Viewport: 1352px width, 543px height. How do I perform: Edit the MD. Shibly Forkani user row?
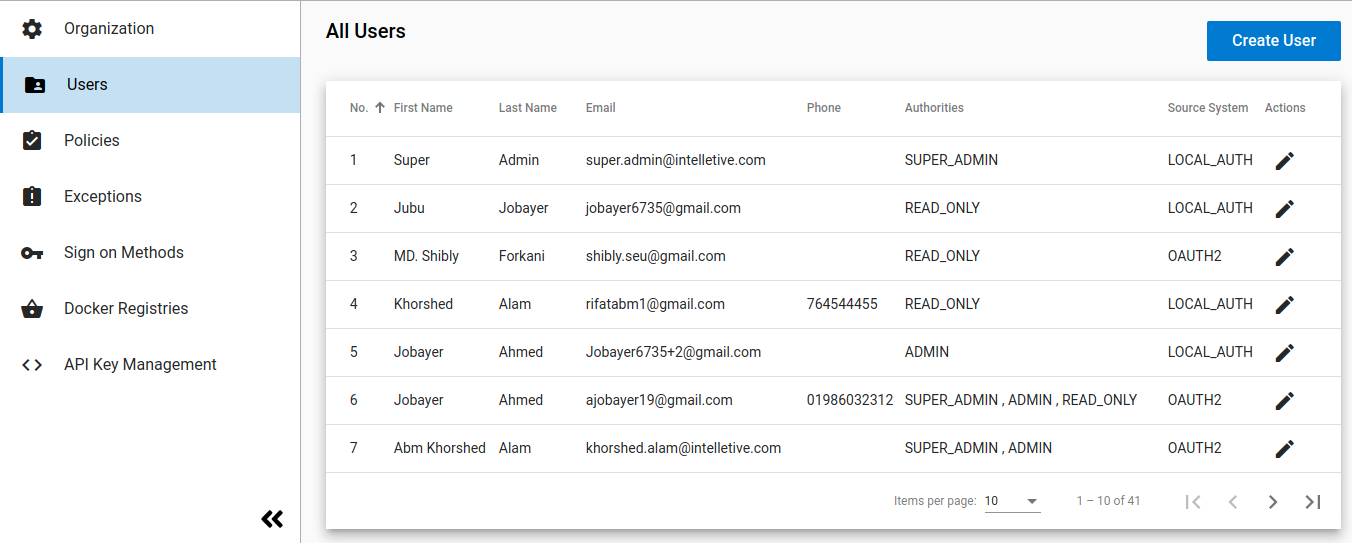(x=1285, y=257)
